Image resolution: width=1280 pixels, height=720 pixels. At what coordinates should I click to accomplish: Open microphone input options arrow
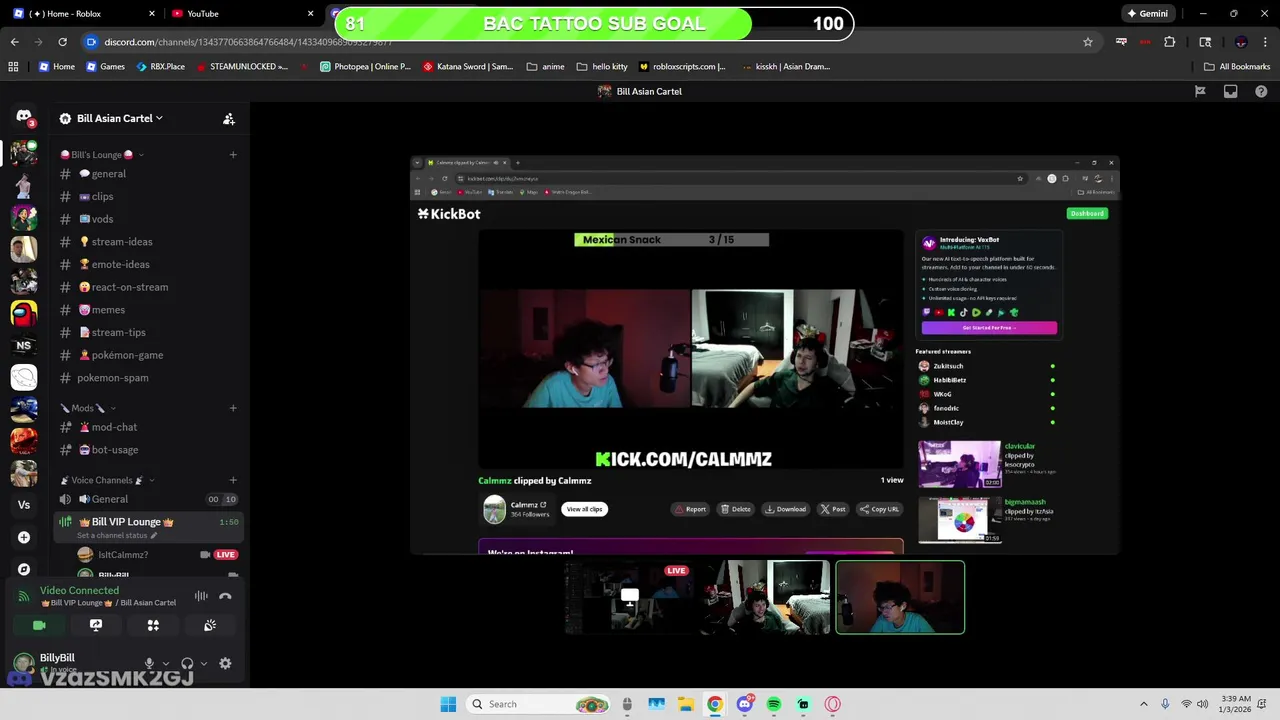pyautogui.click(x=166, y=663)
